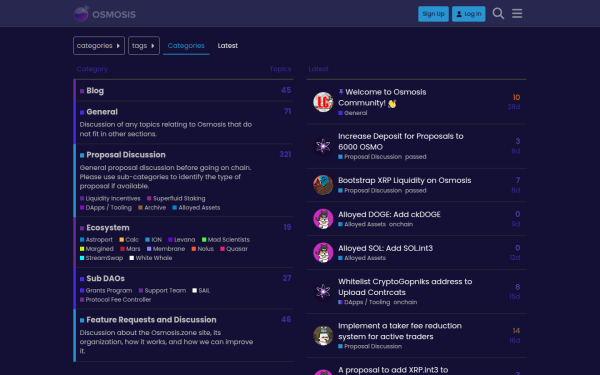This screenshot has height=375, width=600.
Task: Click 'passed' tag under Increase Deposit topic
Action: click(416, 157)
